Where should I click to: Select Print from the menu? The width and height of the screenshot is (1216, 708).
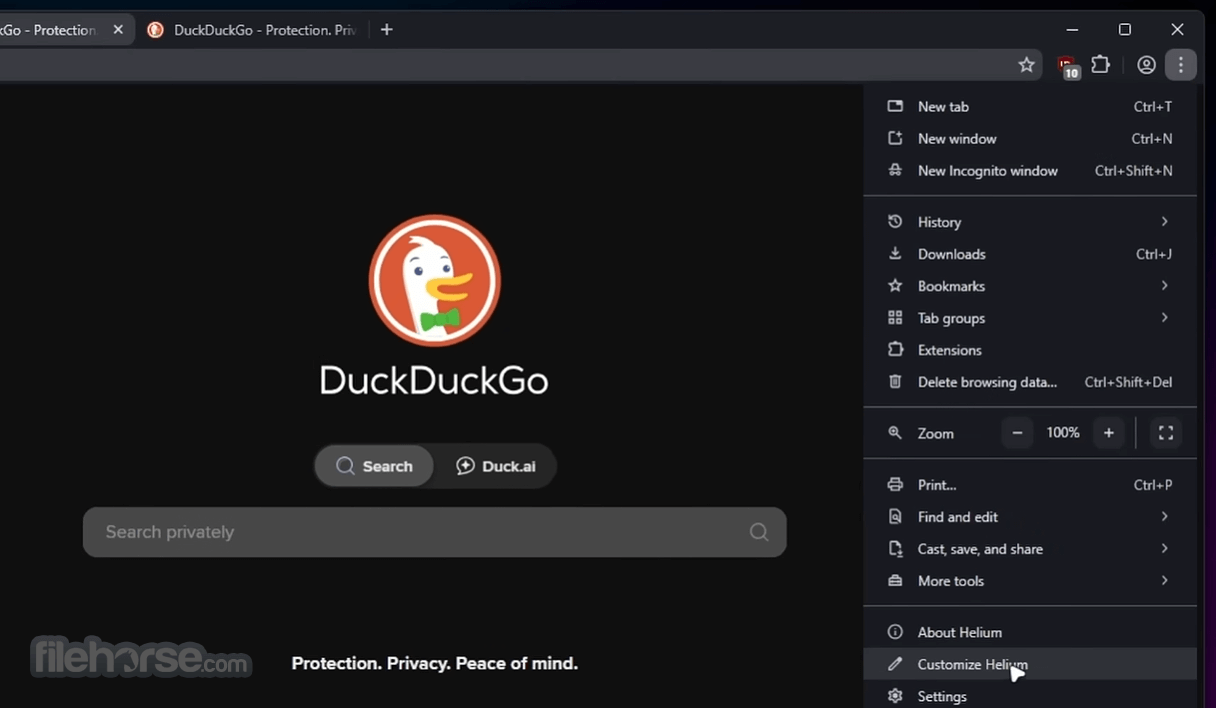[1030, 485]
